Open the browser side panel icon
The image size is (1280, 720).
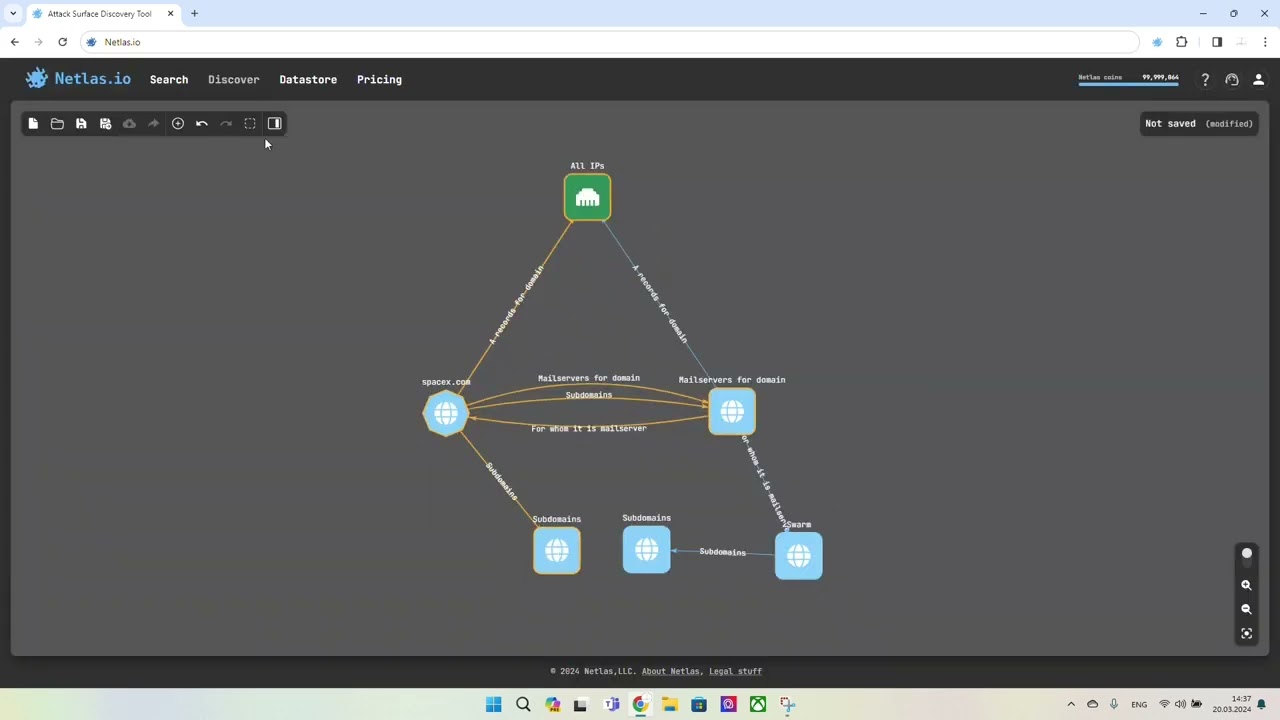coord(1217,42)
